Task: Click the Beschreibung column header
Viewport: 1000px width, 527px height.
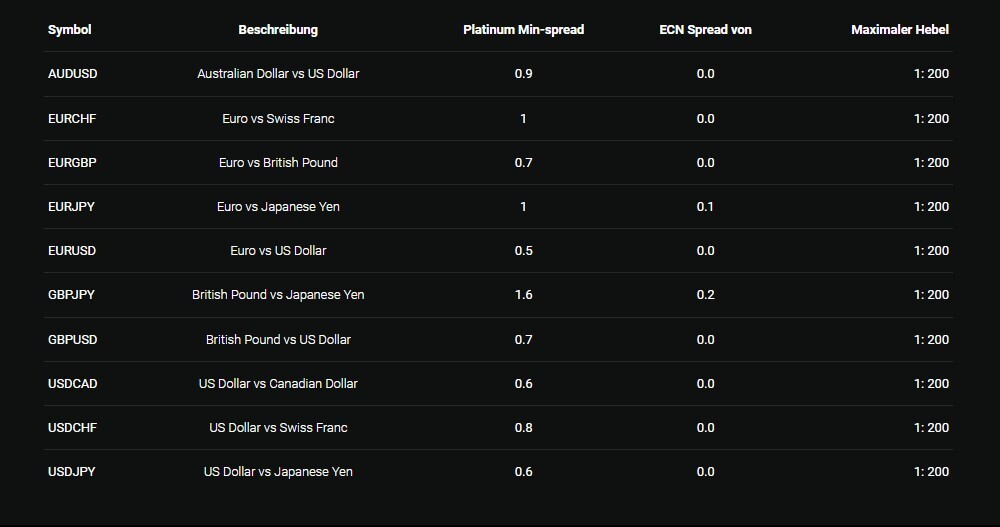Action: coord(278,30)
